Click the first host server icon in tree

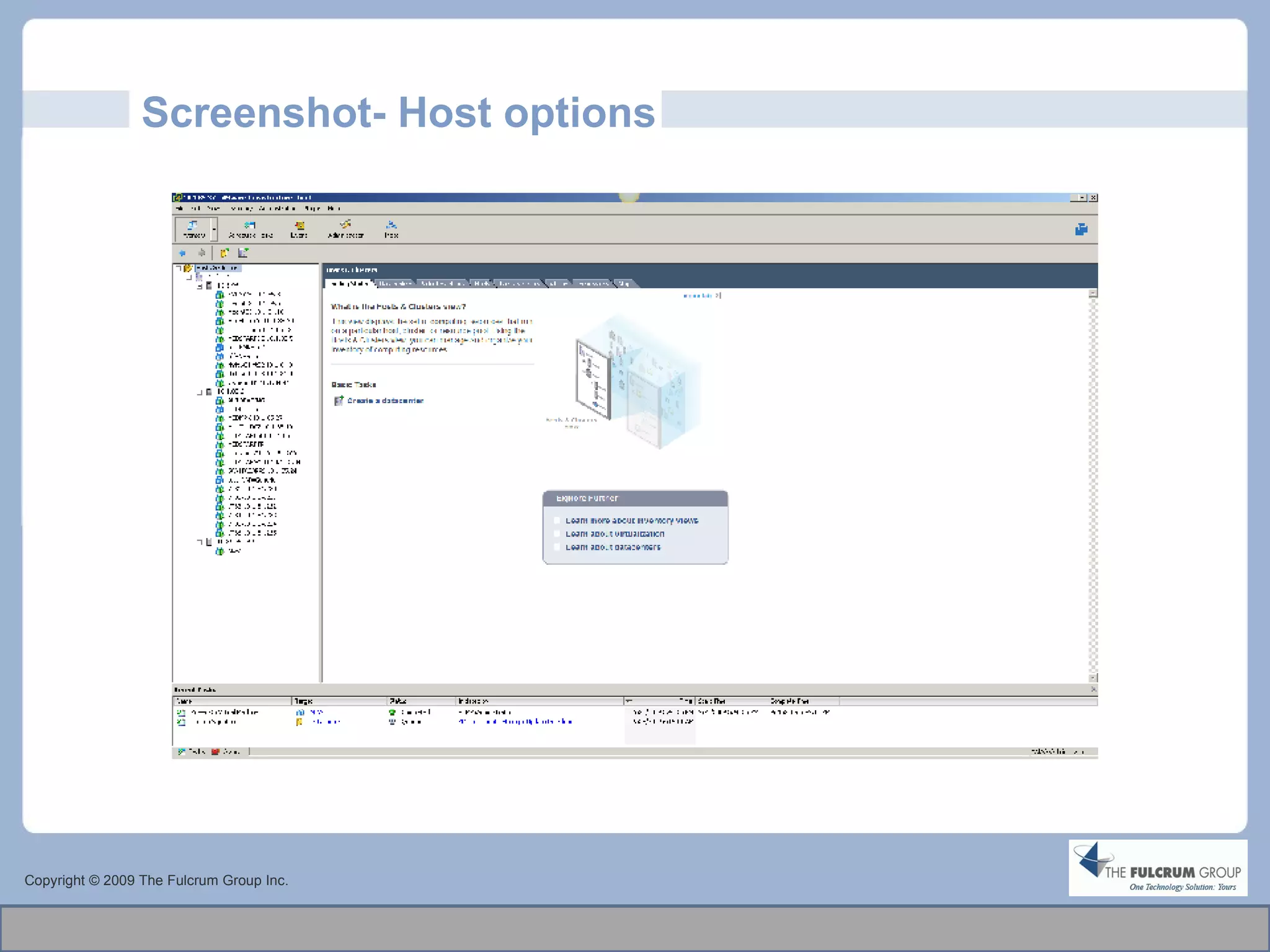[209, 286]
